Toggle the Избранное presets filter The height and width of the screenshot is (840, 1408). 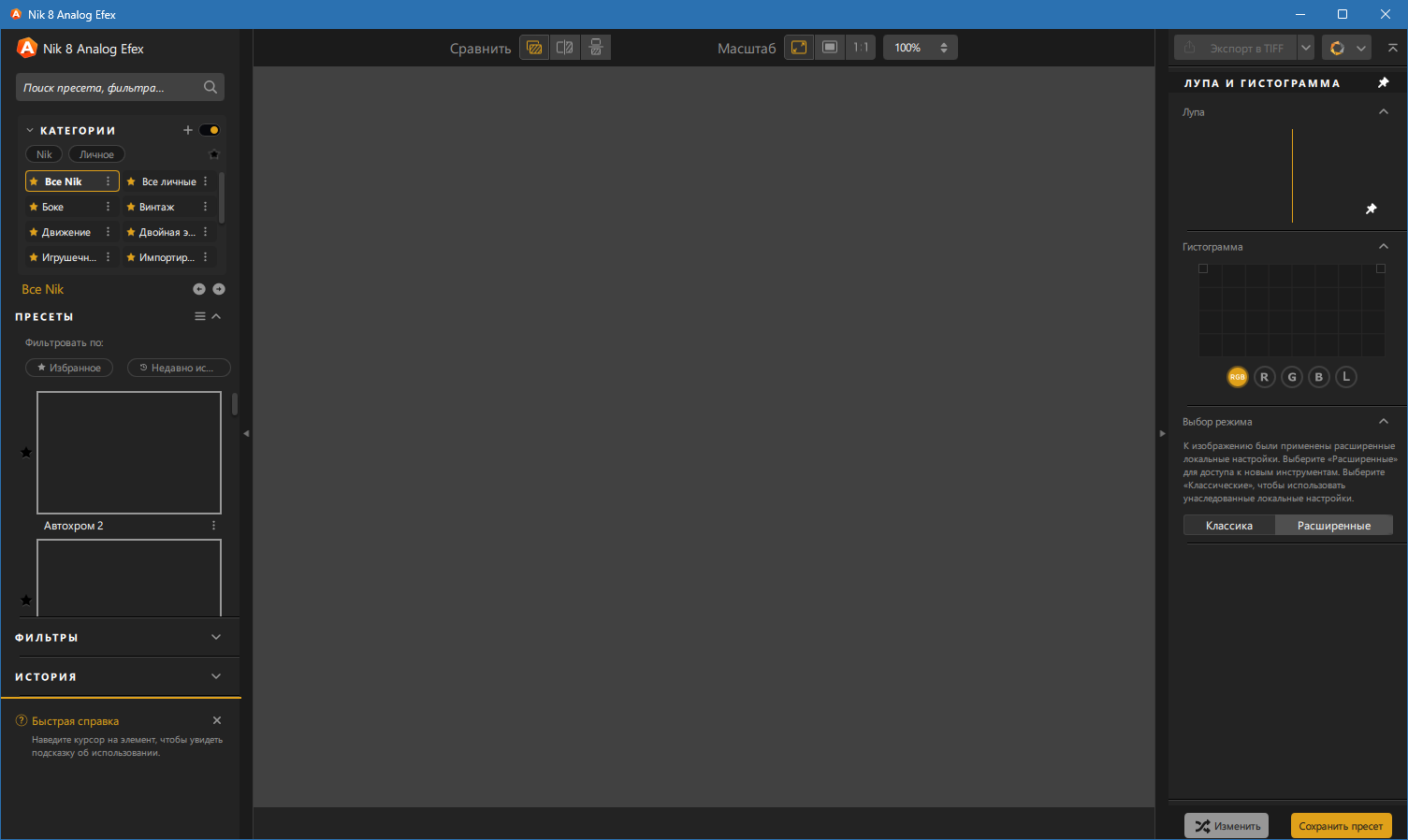pos(69,368)
